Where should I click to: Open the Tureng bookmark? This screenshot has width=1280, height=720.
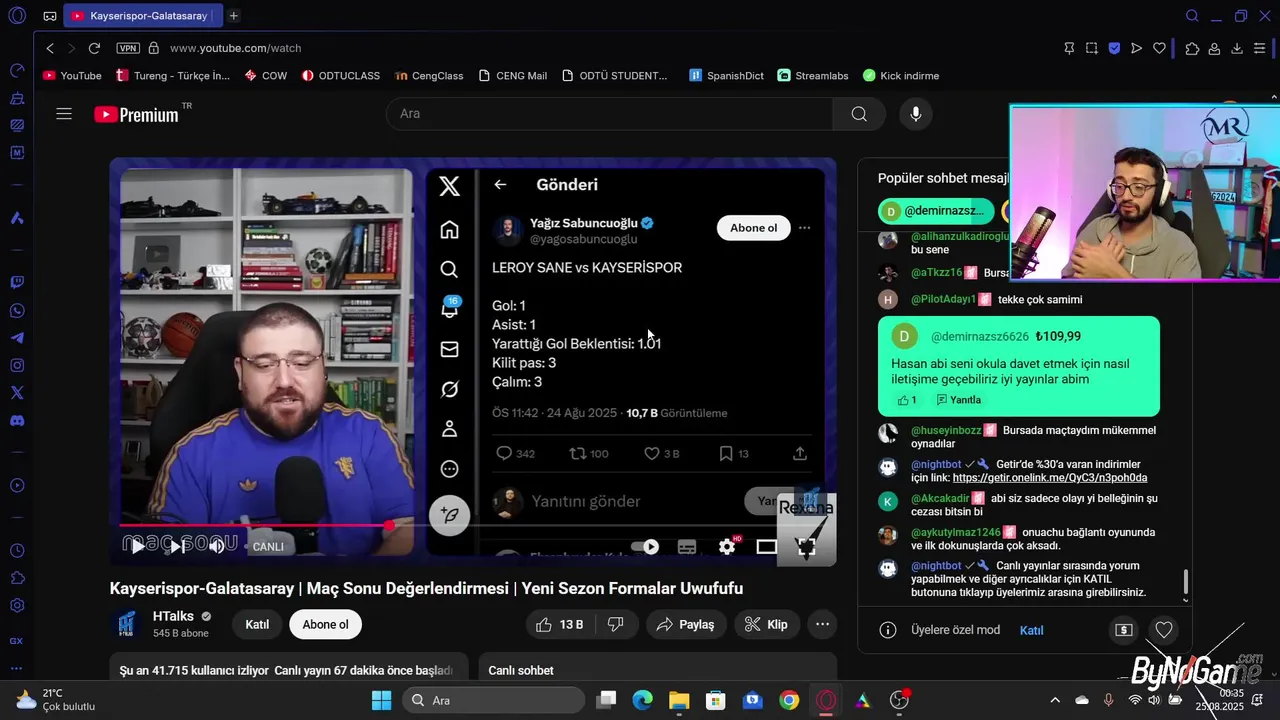pos(173,76)
